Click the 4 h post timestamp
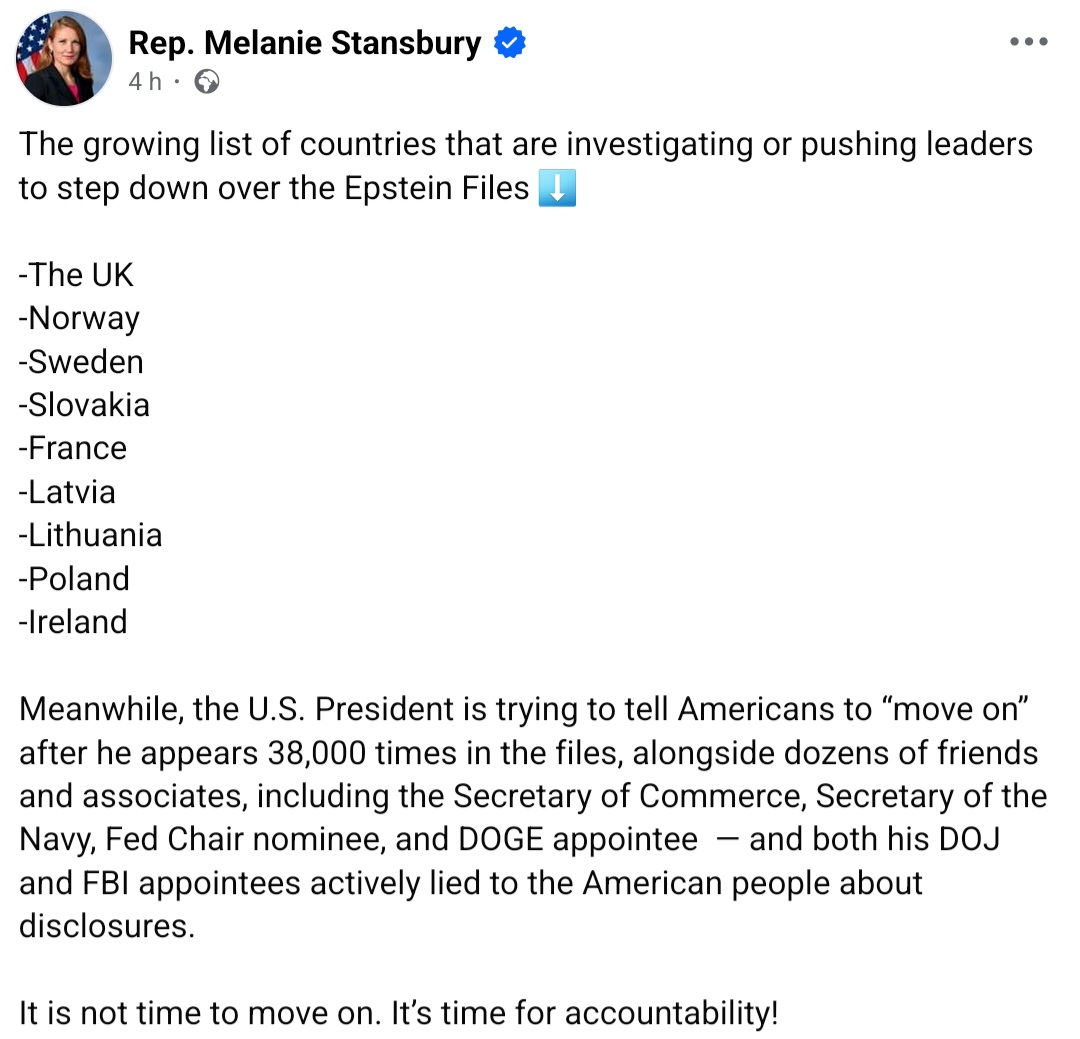Screen dimensions: 1080x1039 click(144, 82)
